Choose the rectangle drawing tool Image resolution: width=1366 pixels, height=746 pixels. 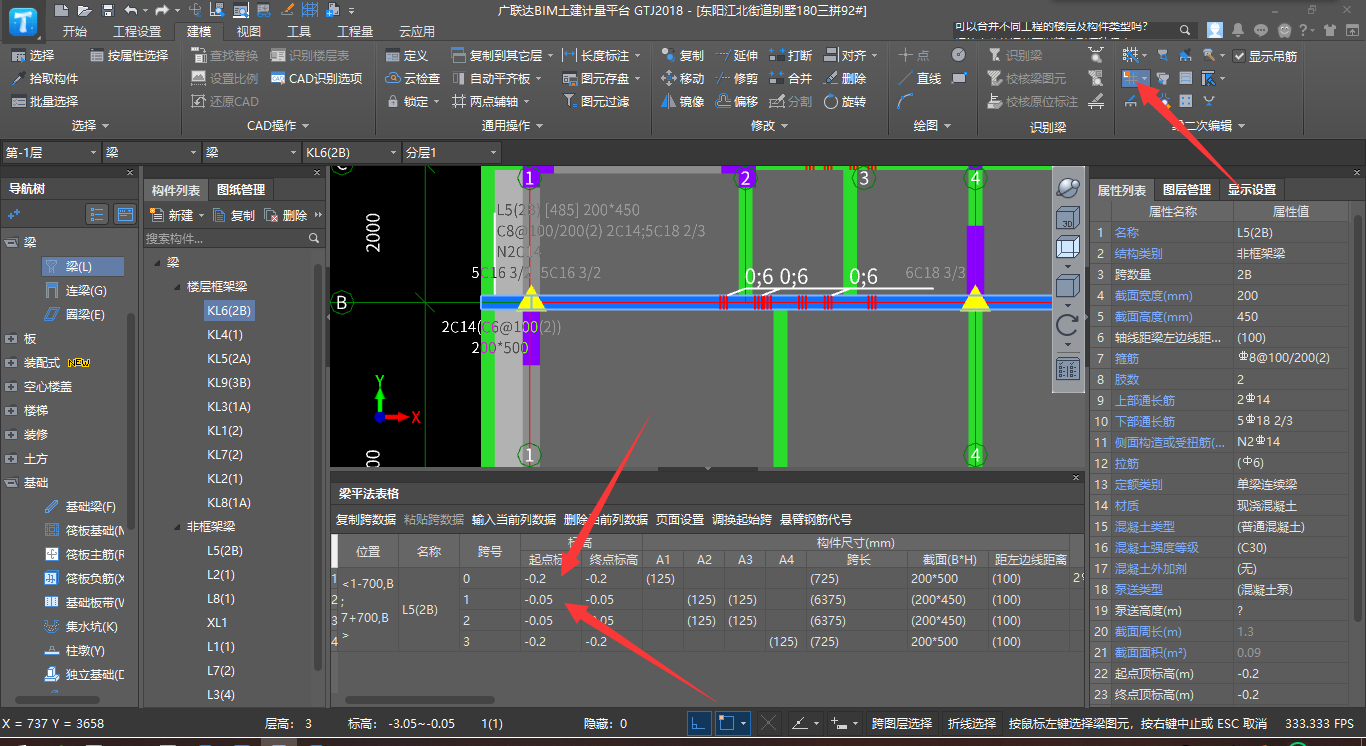pos(959,78)
